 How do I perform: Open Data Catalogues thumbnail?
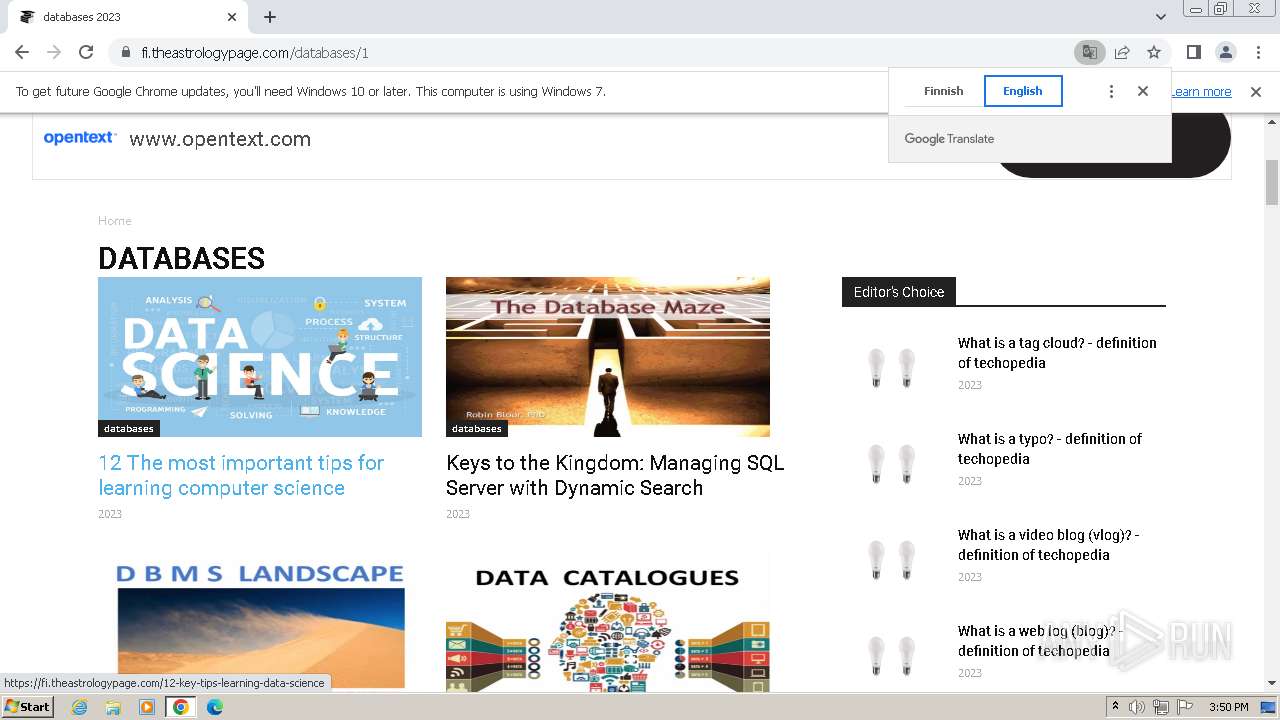[x=608, y=623]
